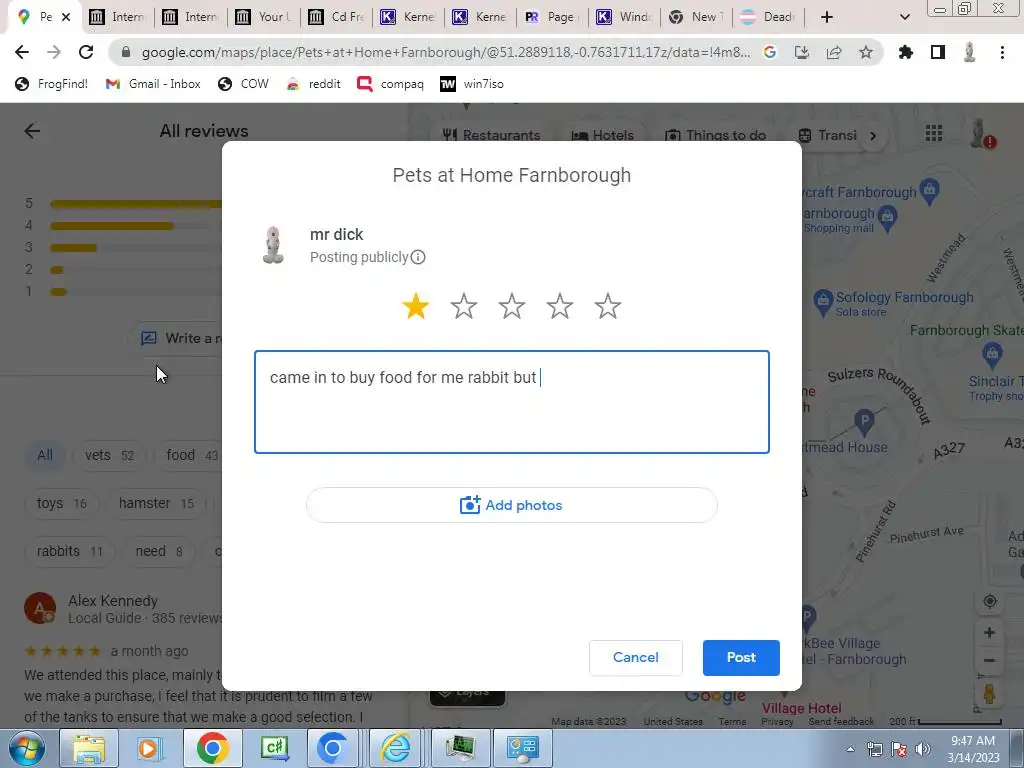This screenshot has height=768, width=1024.
Task: Open the Google apps grid icon
Action: pos(934,133)
